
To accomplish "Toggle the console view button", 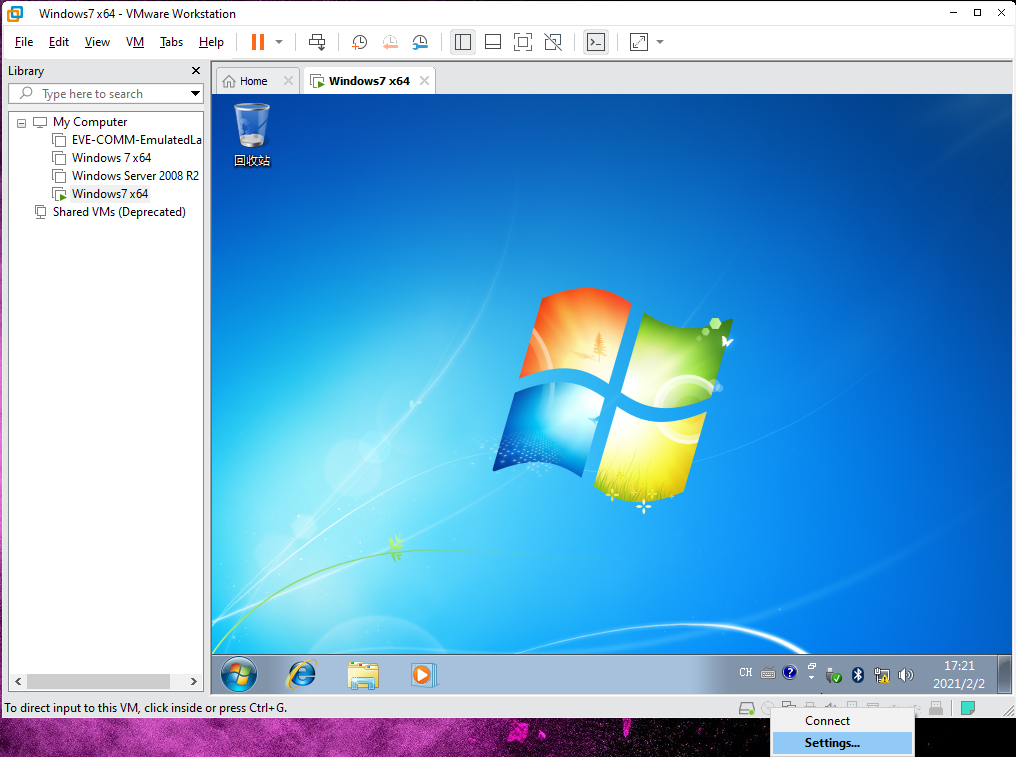I will pyautogui.click(x=596, y=42).
